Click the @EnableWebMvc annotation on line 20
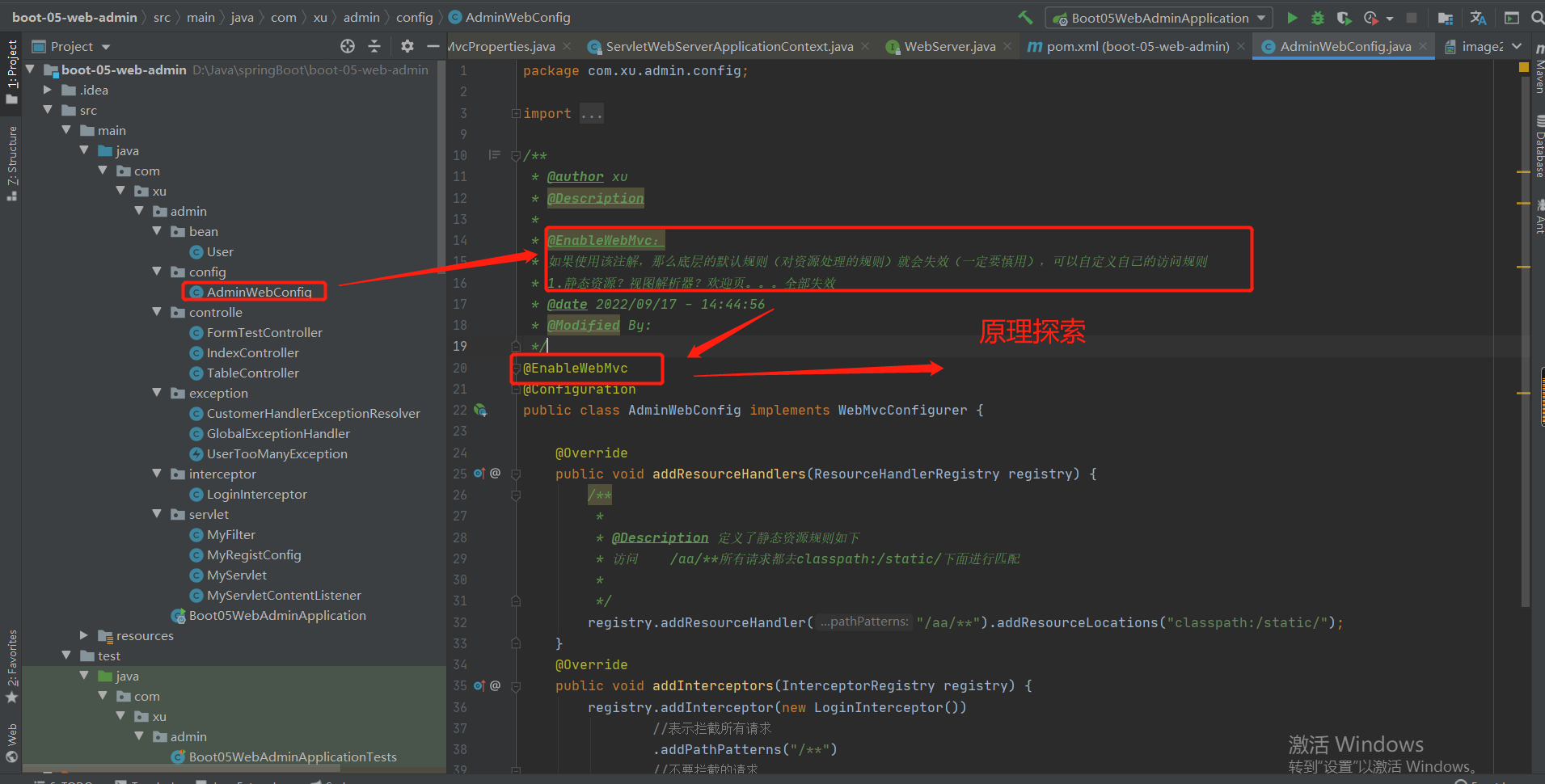1545x784 pixels. (x=575, y=368)
